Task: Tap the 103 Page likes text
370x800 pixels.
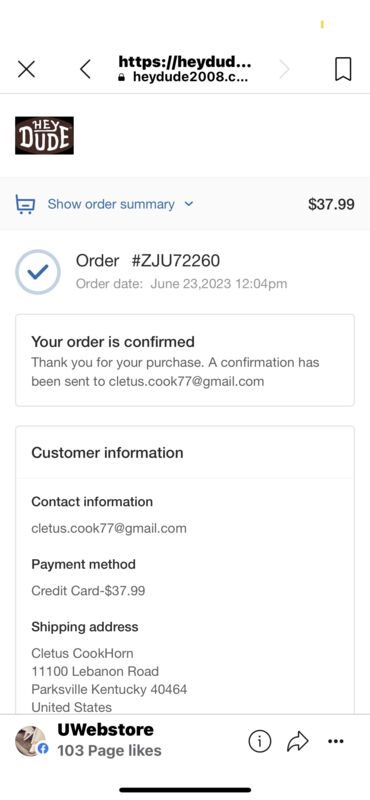Action: pyautogui.click(x=109, y=751)
